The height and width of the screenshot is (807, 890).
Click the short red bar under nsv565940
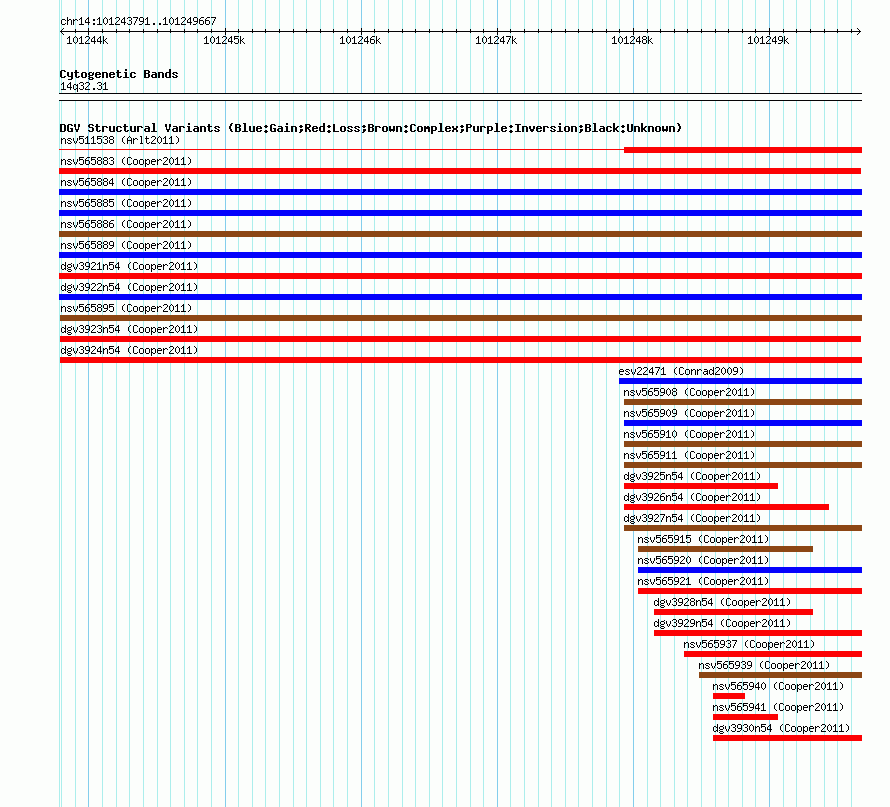click(x=729, y=696)
